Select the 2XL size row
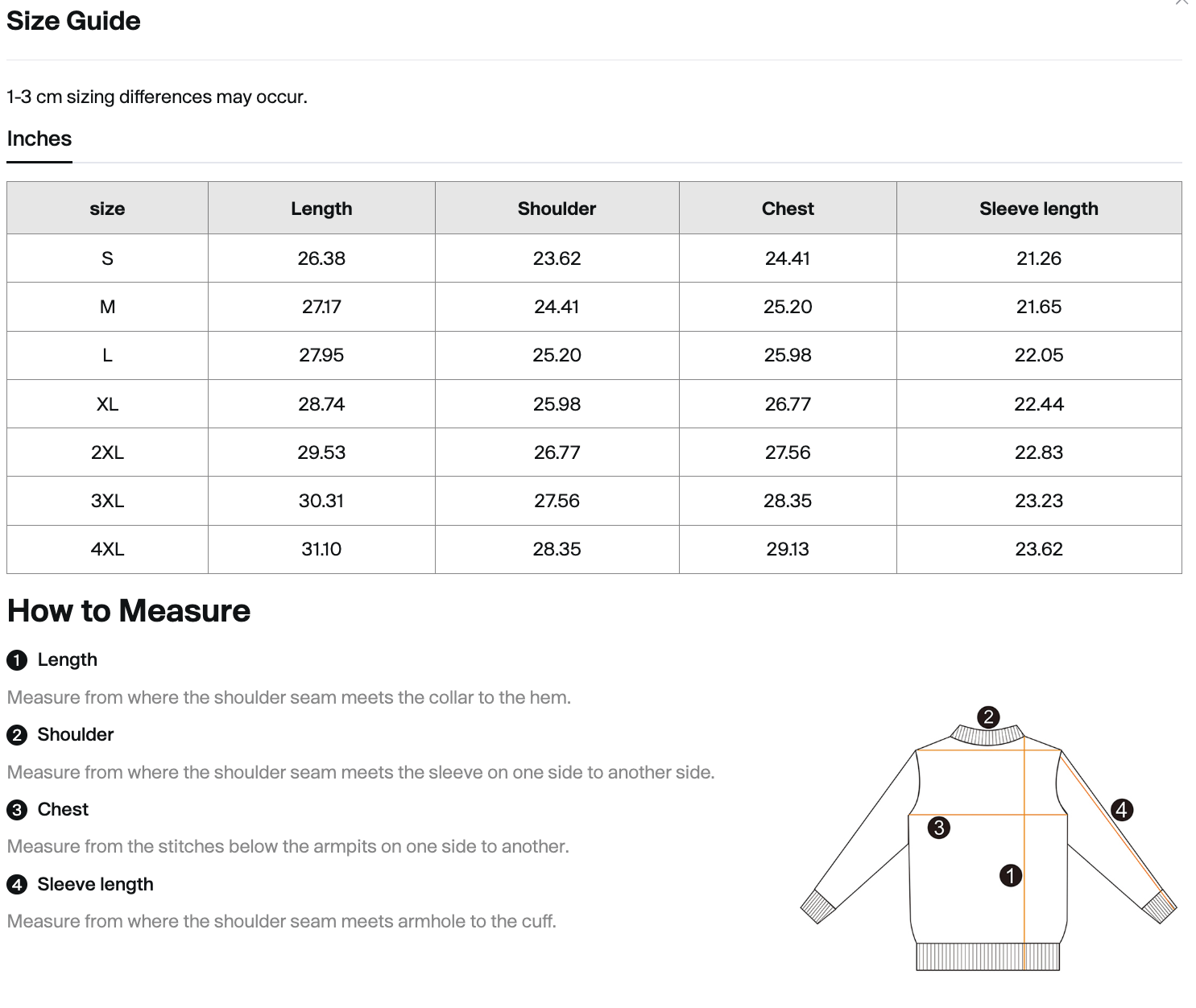 click(107, 452)
